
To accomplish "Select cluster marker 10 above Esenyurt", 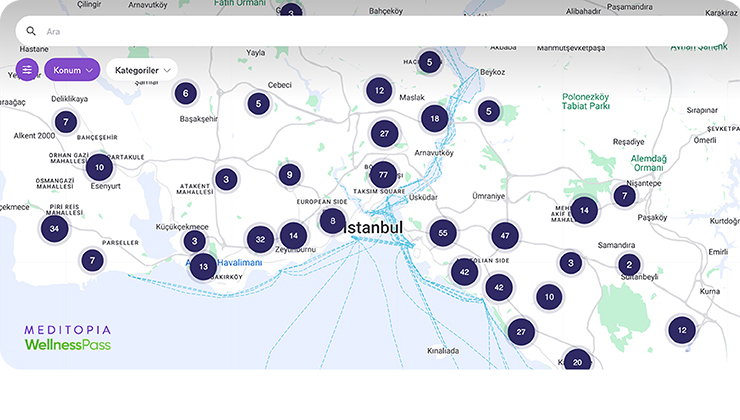I will (x=99, y=166).
